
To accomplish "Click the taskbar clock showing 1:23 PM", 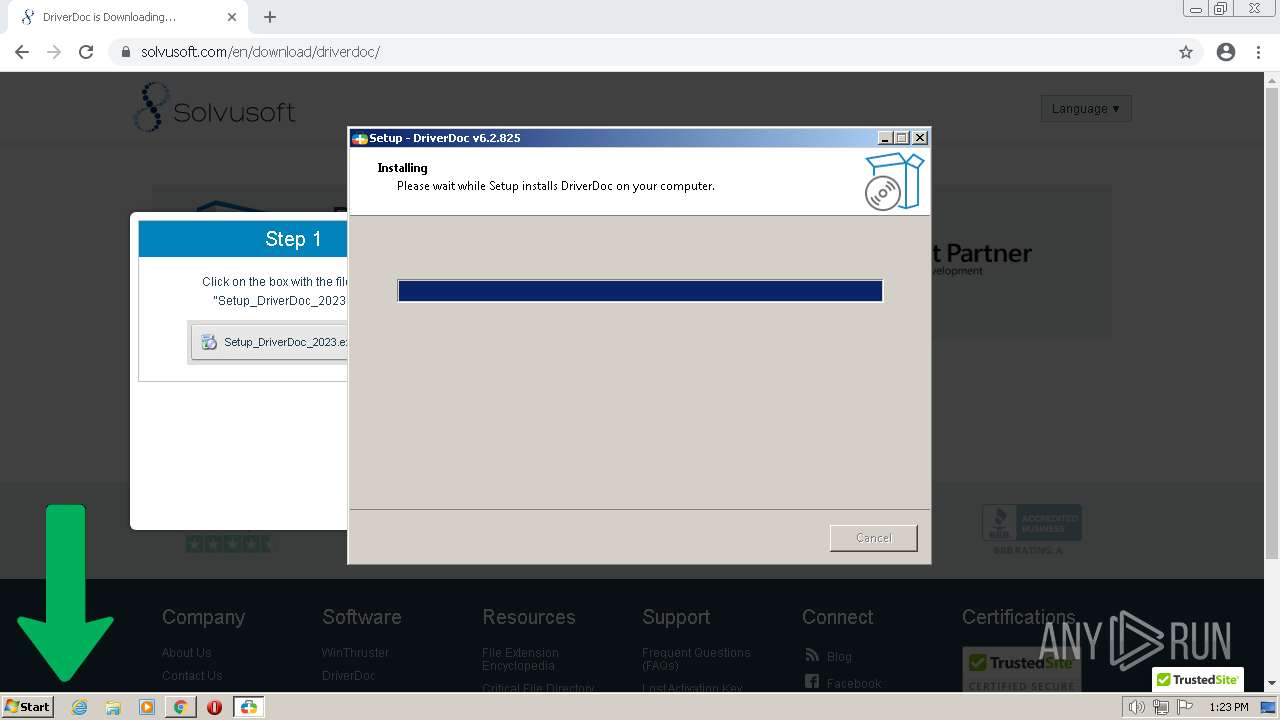I will coord(1228,707).
